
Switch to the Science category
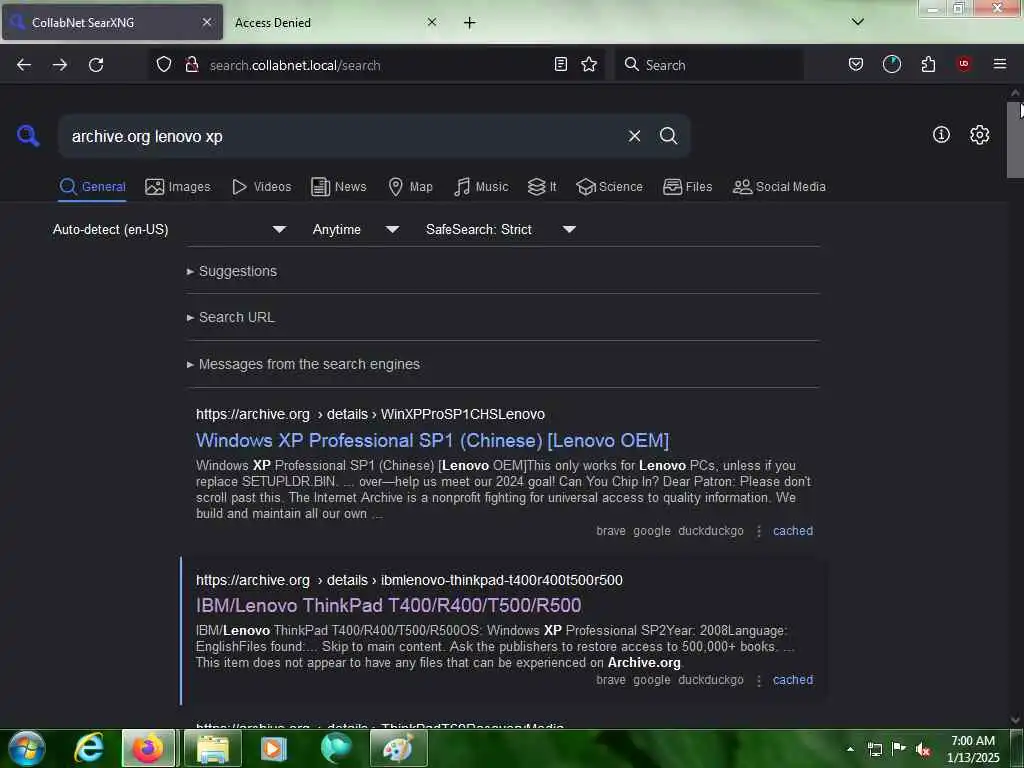pos(609,187)
